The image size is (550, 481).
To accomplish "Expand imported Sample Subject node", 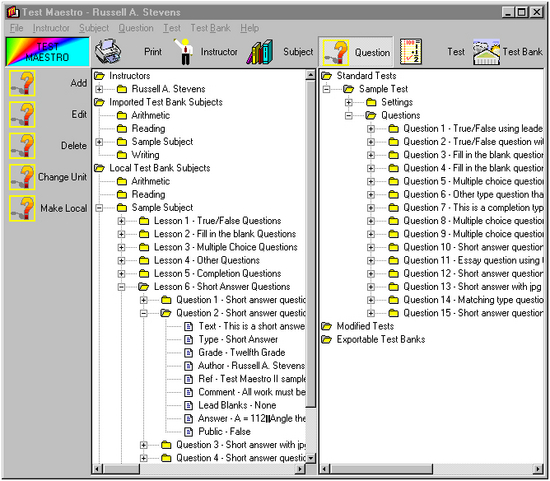I will [x=99, y=142].
